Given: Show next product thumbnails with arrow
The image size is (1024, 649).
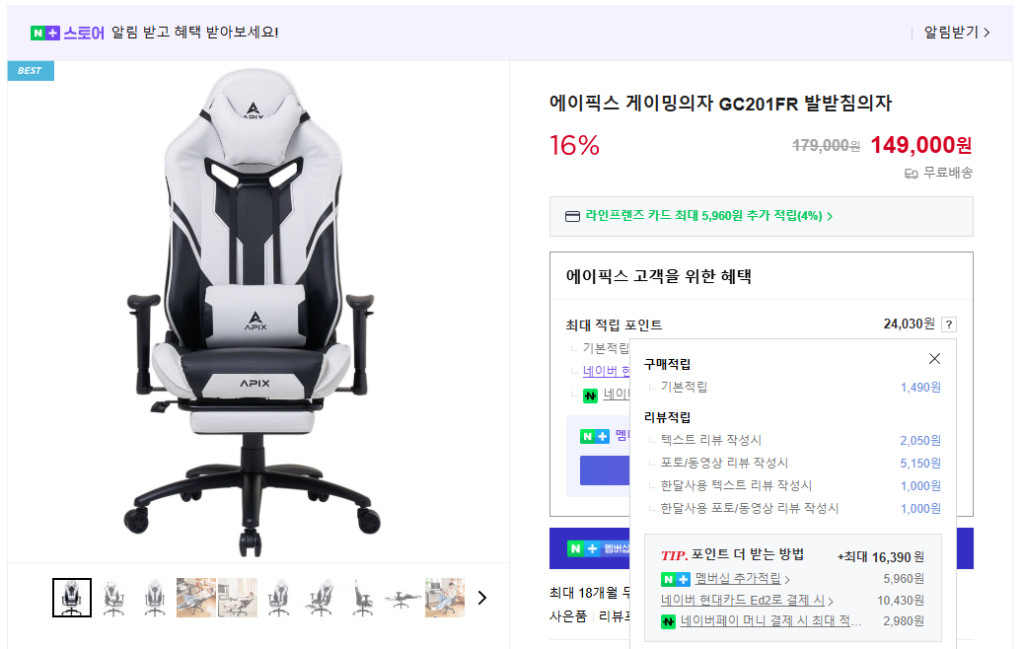Looking at the screenshot, I should pyautogui.click(x=482, y=597).
